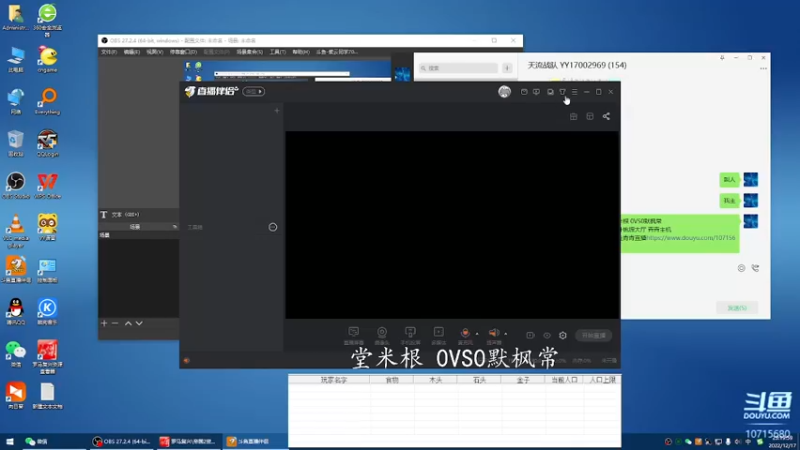Click the record video icon beside the eye
This screenshot has width=800, height=450.
(x=531, y=335)
